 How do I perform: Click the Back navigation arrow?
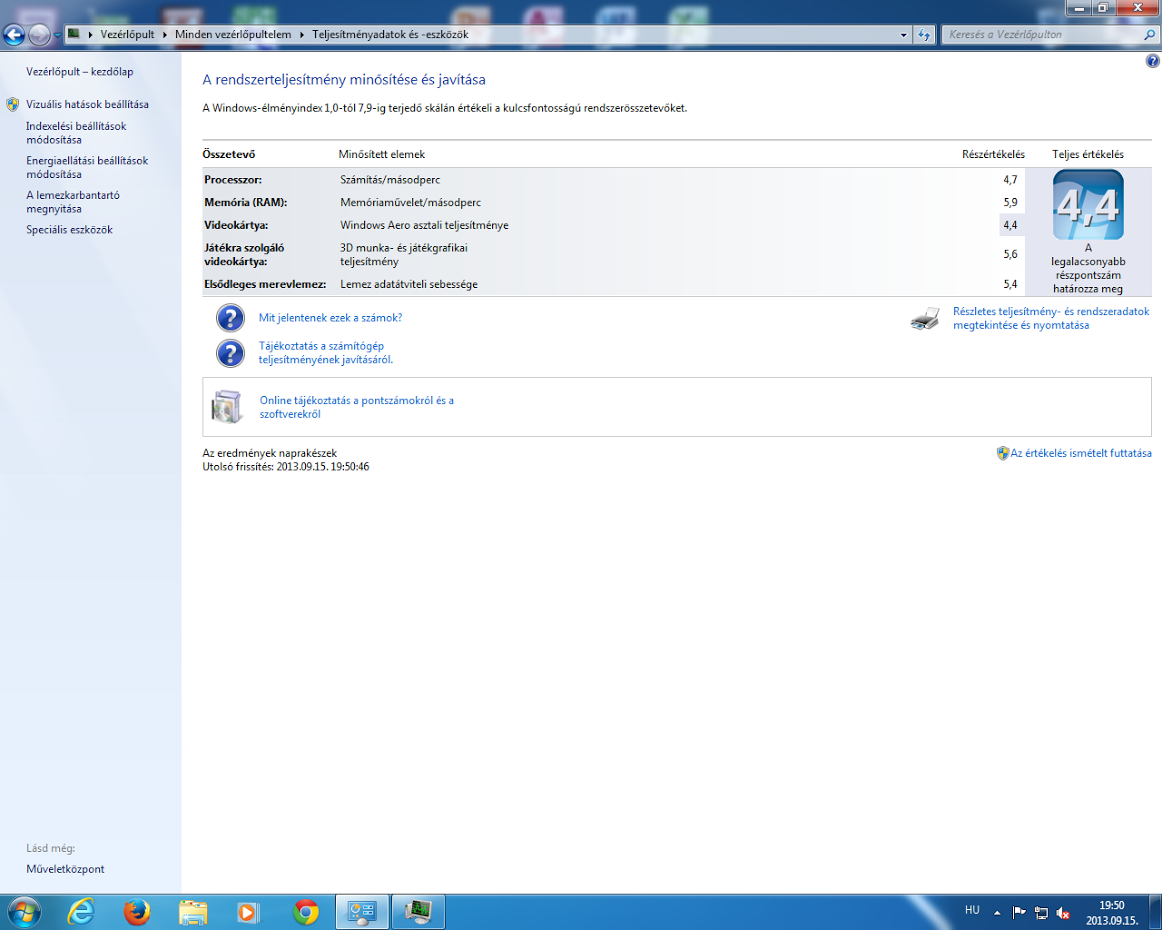tap(14, 34)
